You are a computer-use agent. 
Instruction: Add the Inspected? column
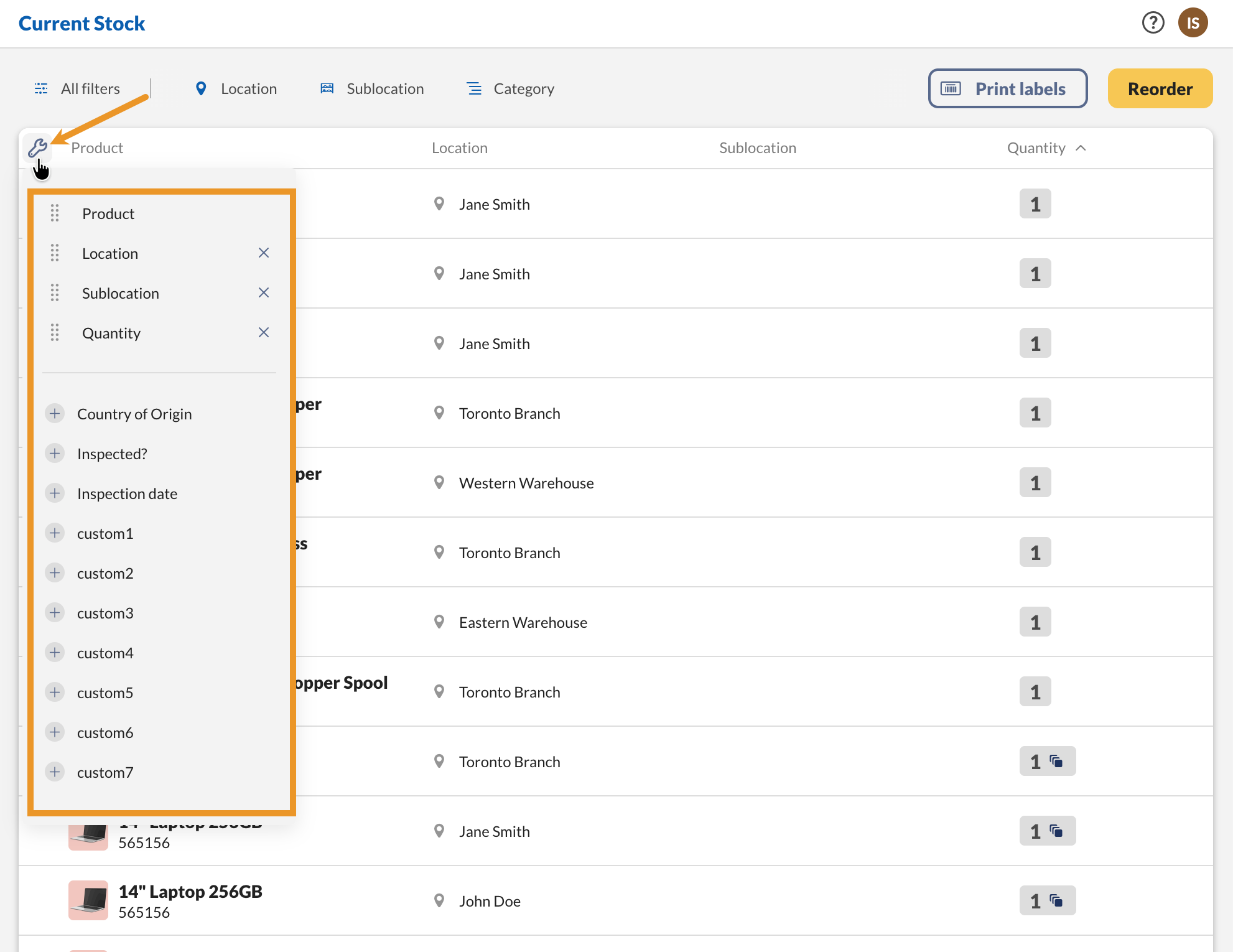[55, 454]
